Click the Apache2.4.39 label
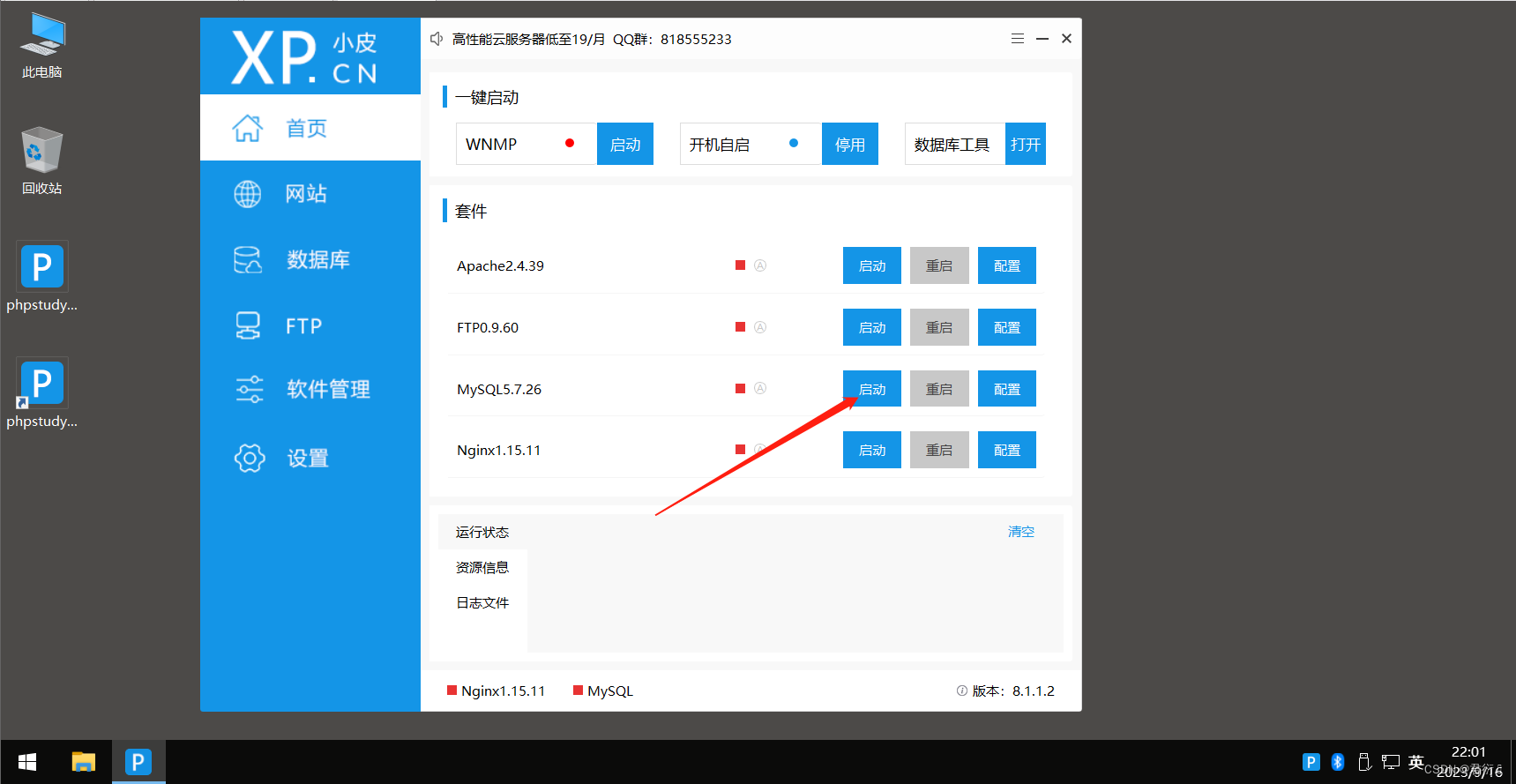This screenshot has width=1516, height=784. tap(500, 265)
